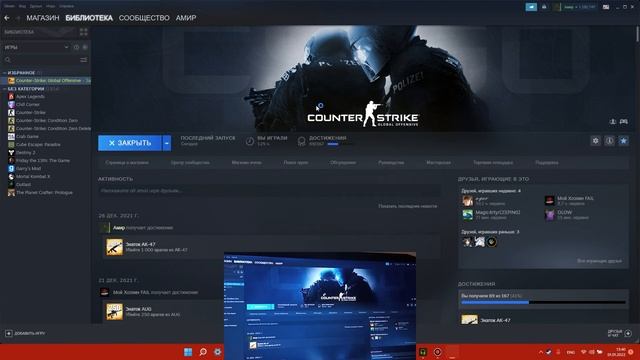Select Crab Game in the library
Viewport: 640px width, 360px height.
(27, 137)
